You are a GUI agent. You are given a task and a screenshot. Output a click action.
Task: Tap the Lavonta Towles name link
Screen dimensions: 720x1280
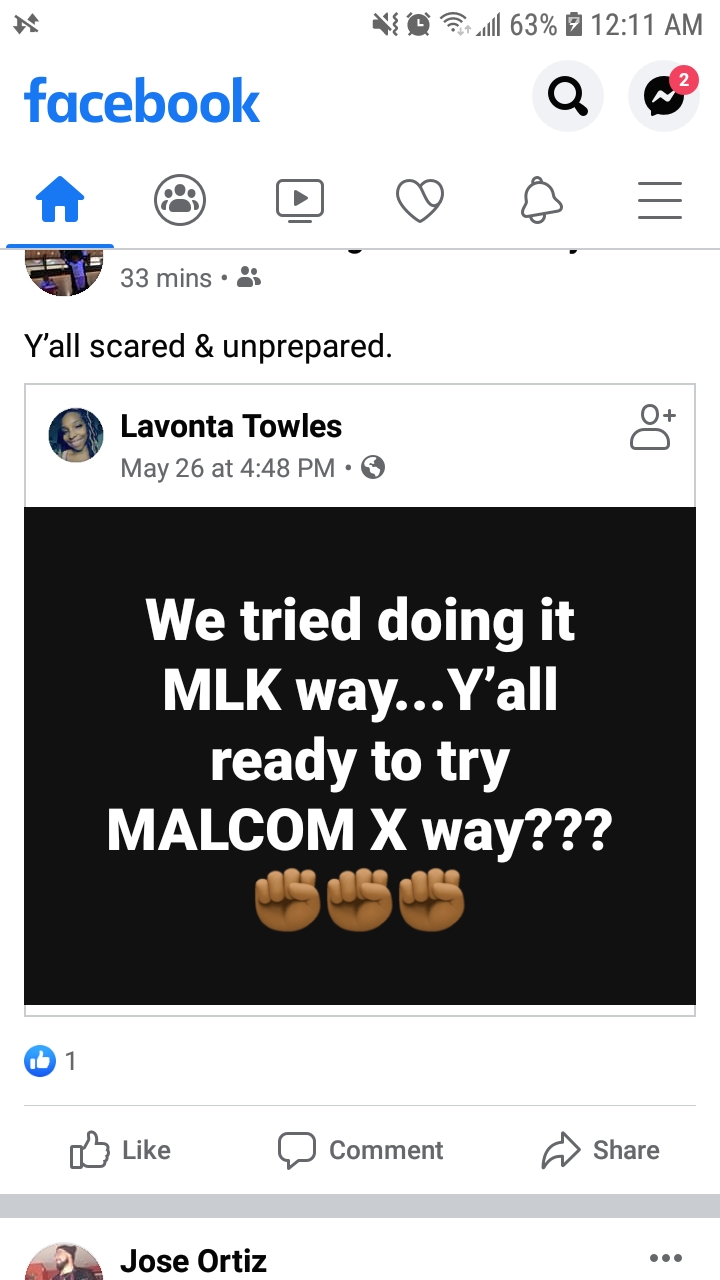(x=231, y=426)
